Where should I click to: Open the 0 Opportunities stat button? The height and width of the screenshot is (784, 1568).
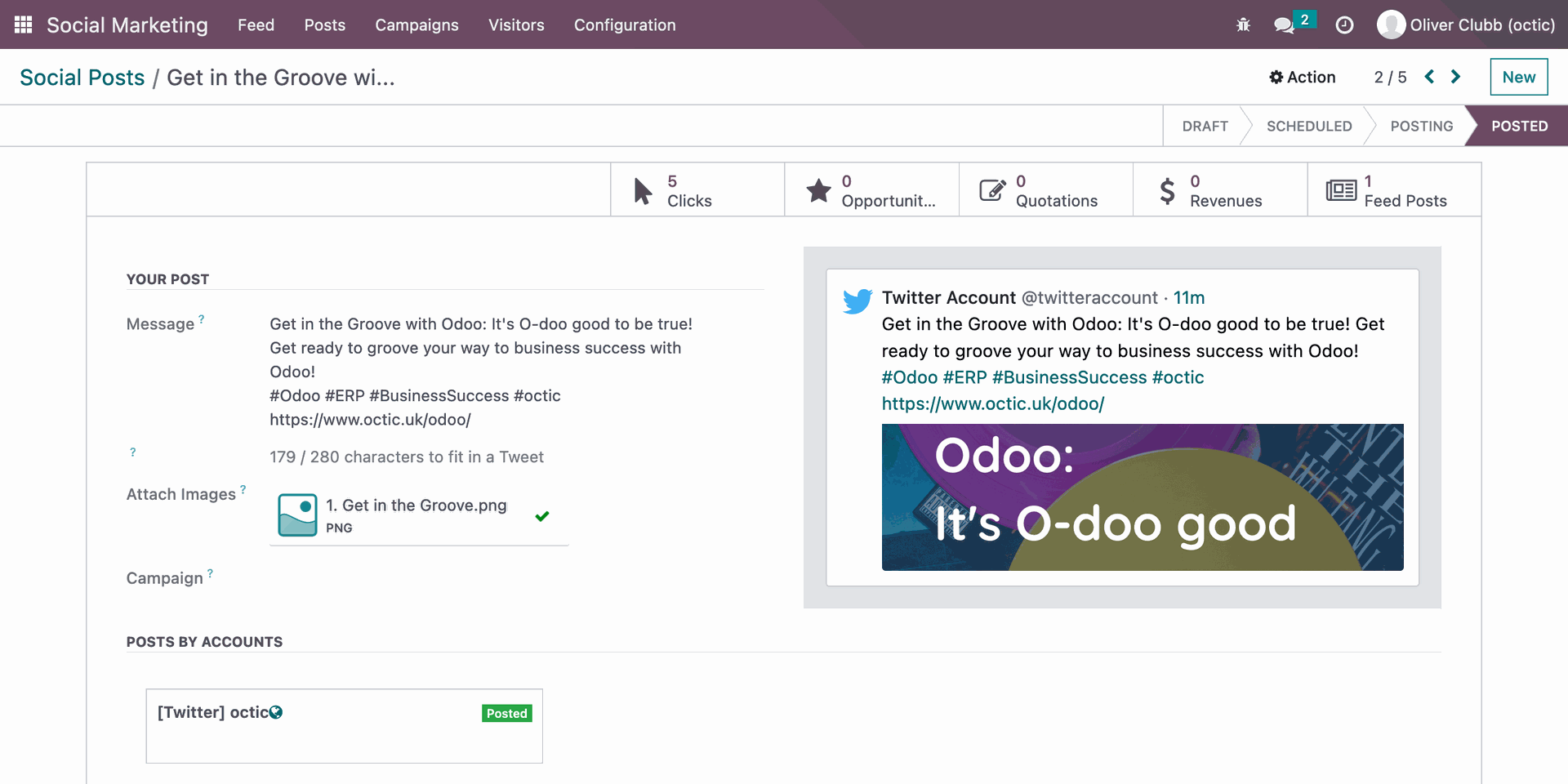[871, 190]
